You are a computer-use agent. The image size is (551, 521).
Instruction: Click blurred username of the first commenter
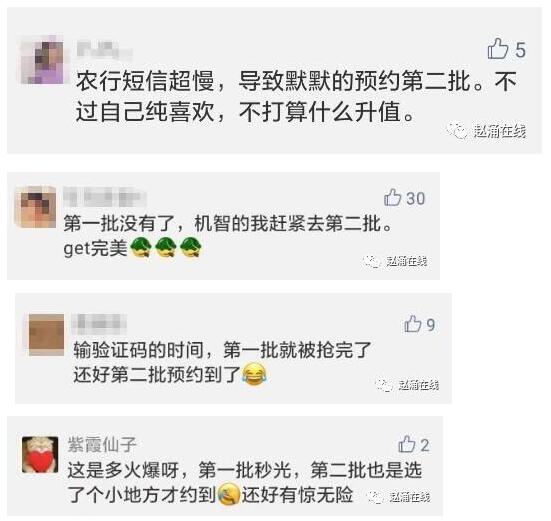[x=104, y=50]
